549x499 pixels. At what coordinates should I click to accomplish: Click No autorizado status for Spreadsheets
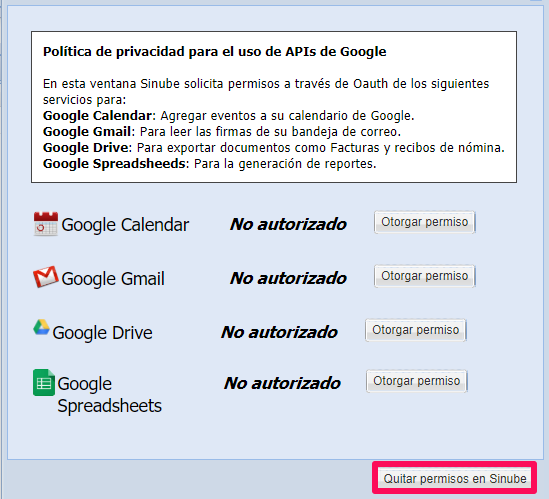click(282, 383)
